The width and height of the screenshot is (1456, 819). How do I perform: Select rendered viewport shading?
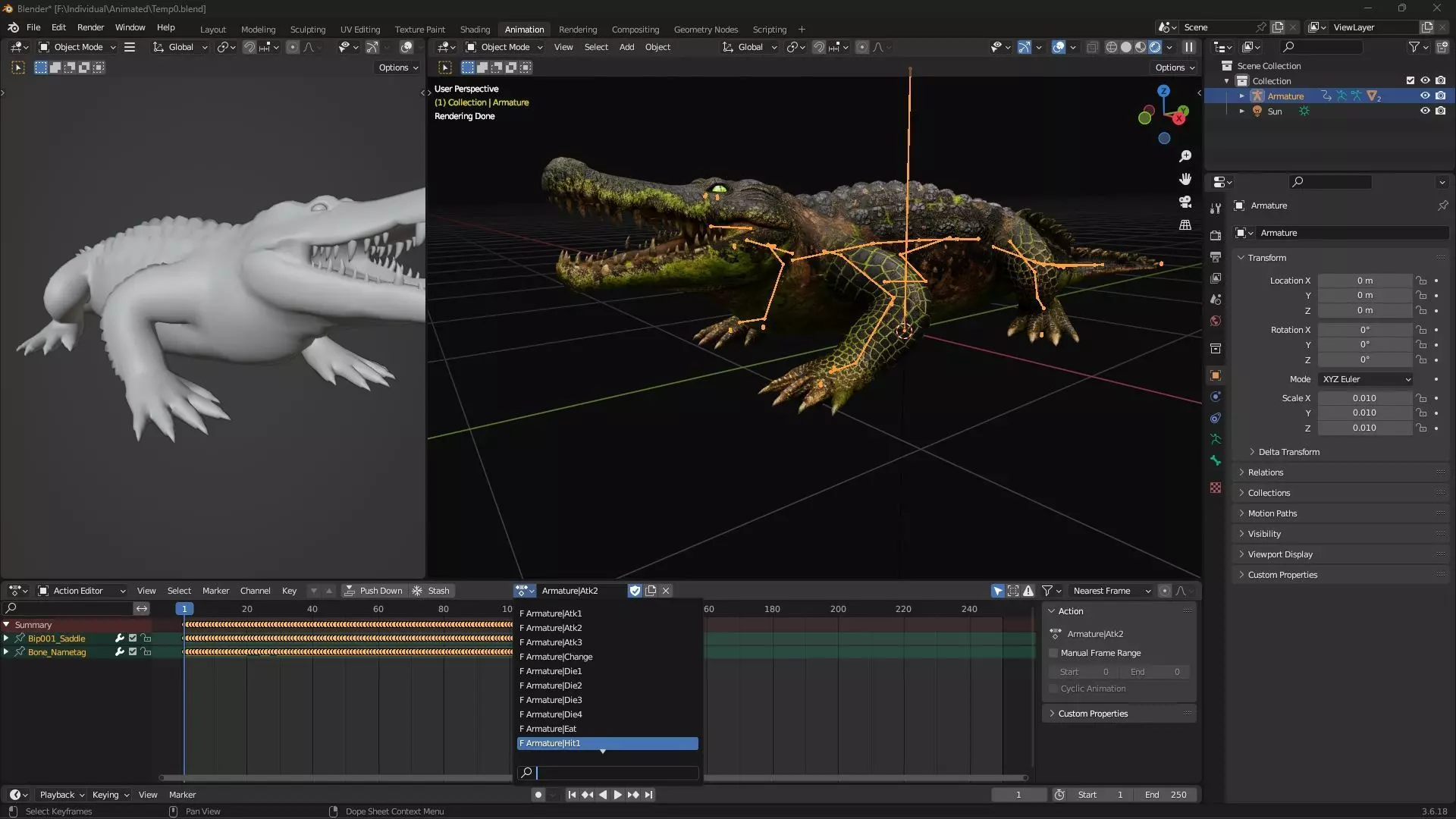pos(1155,47)
